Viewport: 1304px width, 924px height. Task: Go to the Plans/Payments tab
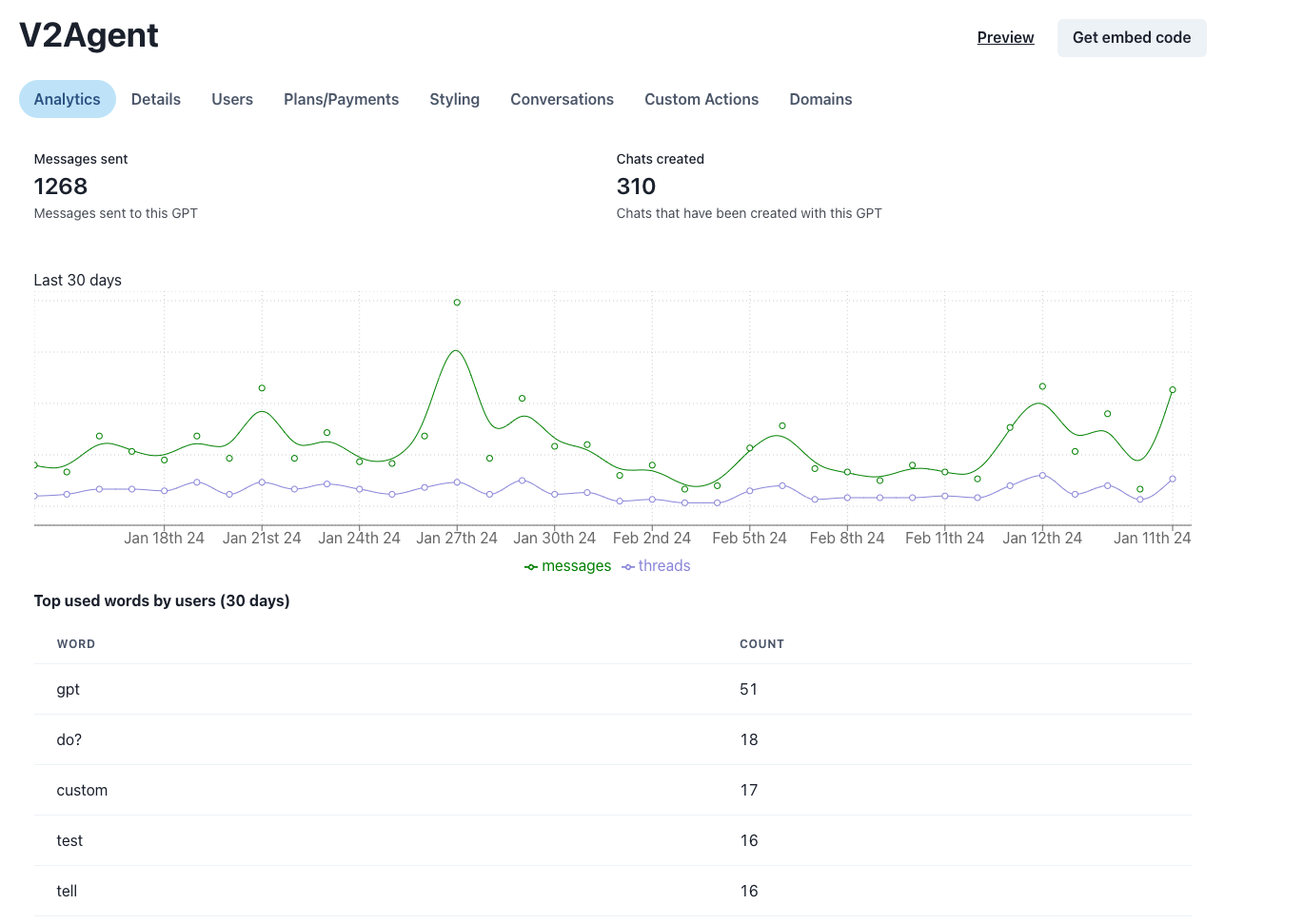(x=341, y=99)
